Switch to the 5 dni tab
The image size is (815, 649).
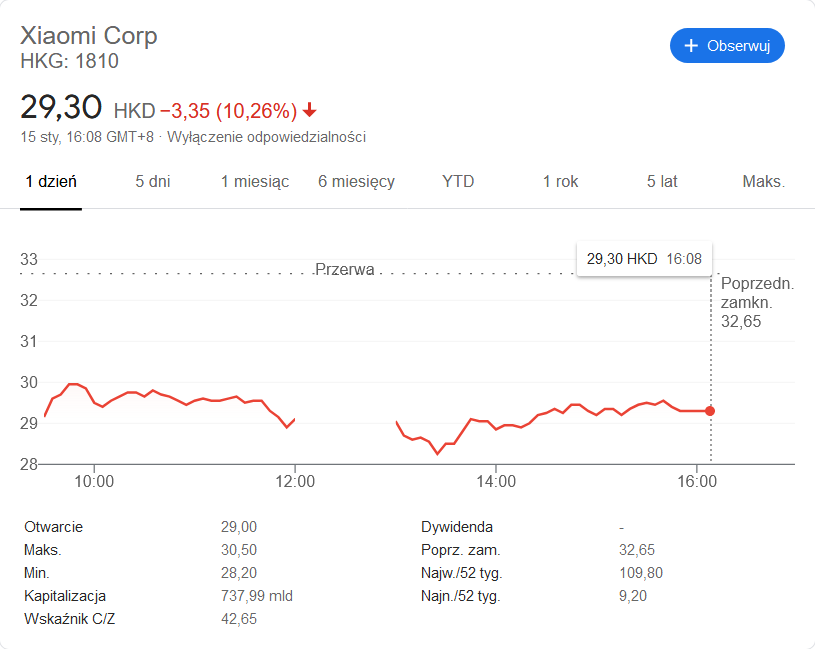[153, 181]
